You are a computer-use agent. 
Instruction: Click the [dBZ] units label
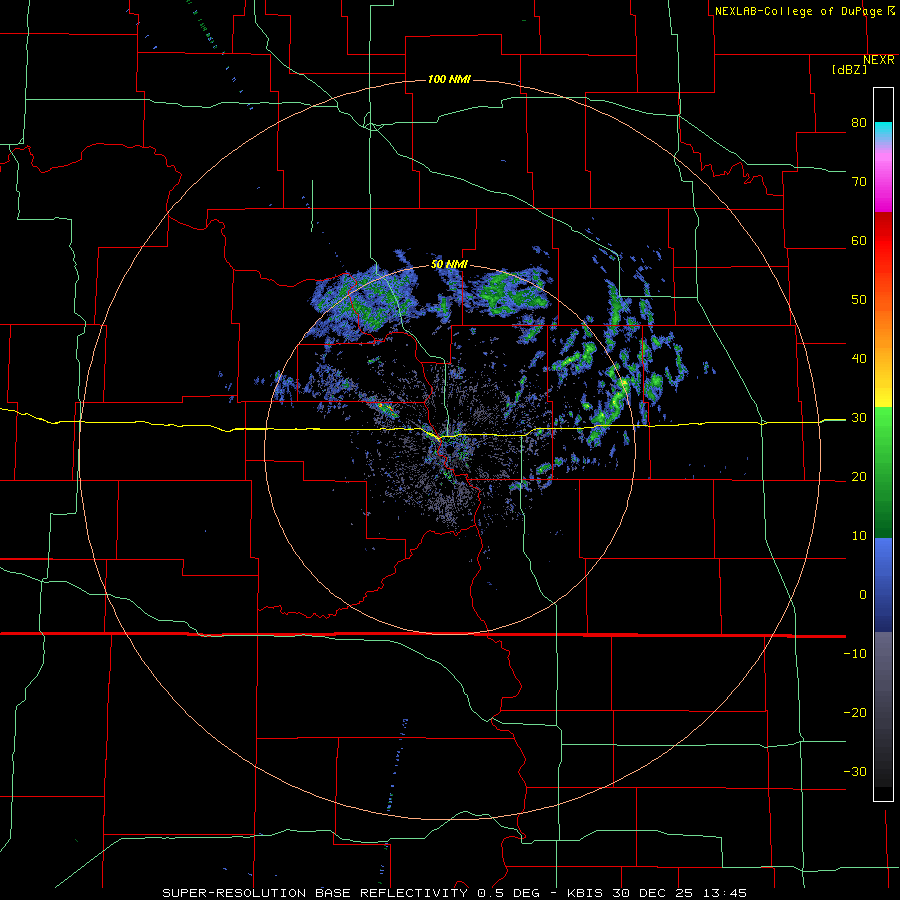coord(849,69)
